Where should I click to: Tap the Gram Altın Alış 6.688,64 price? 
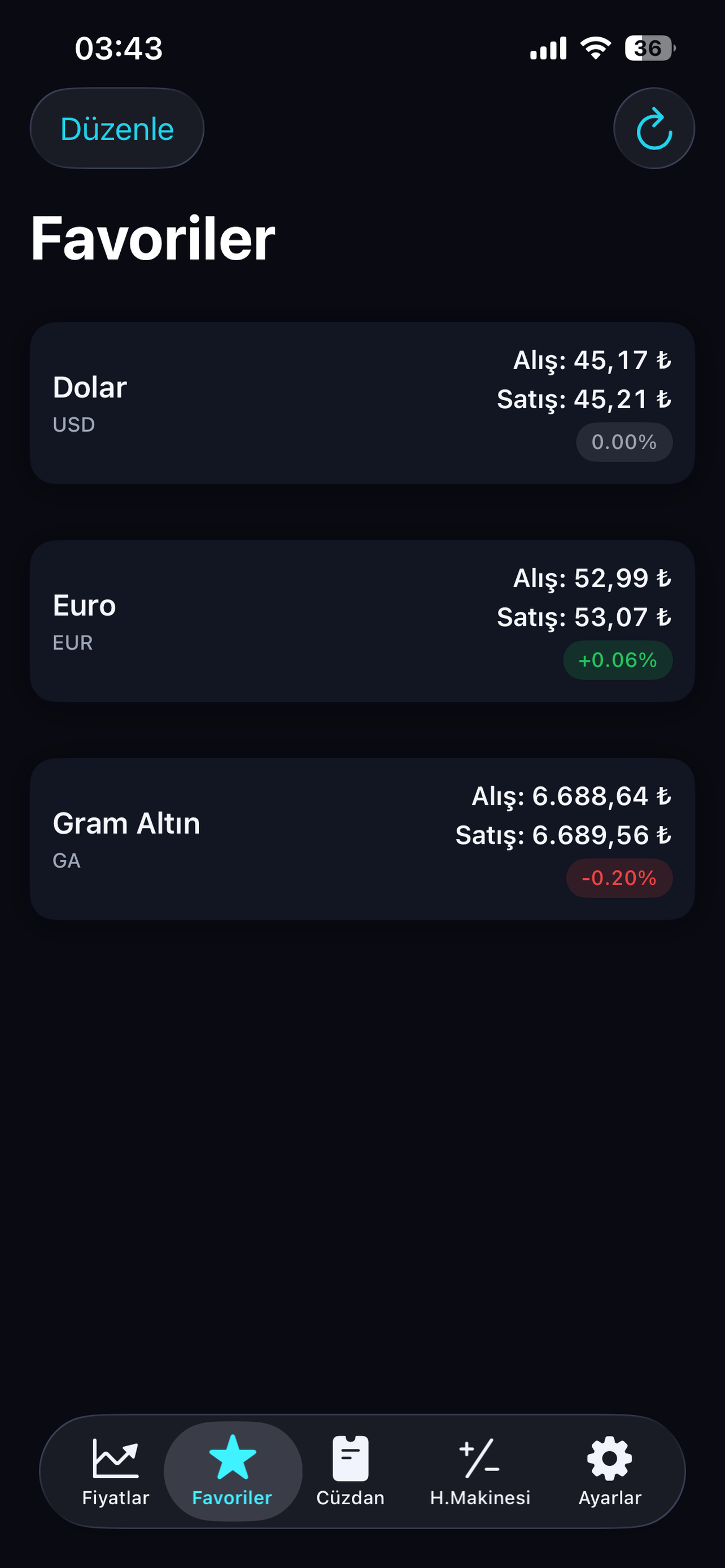(x=571, y=796)
